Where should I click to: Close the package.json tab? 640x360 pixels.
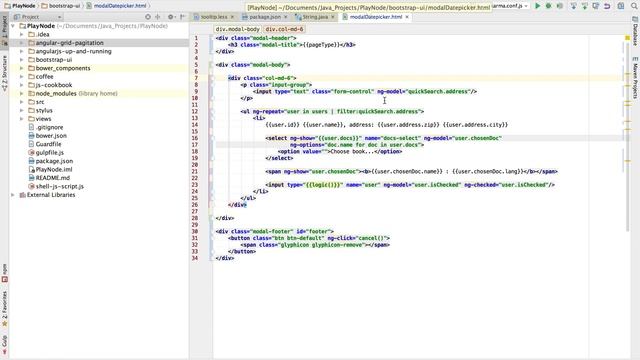285,17
